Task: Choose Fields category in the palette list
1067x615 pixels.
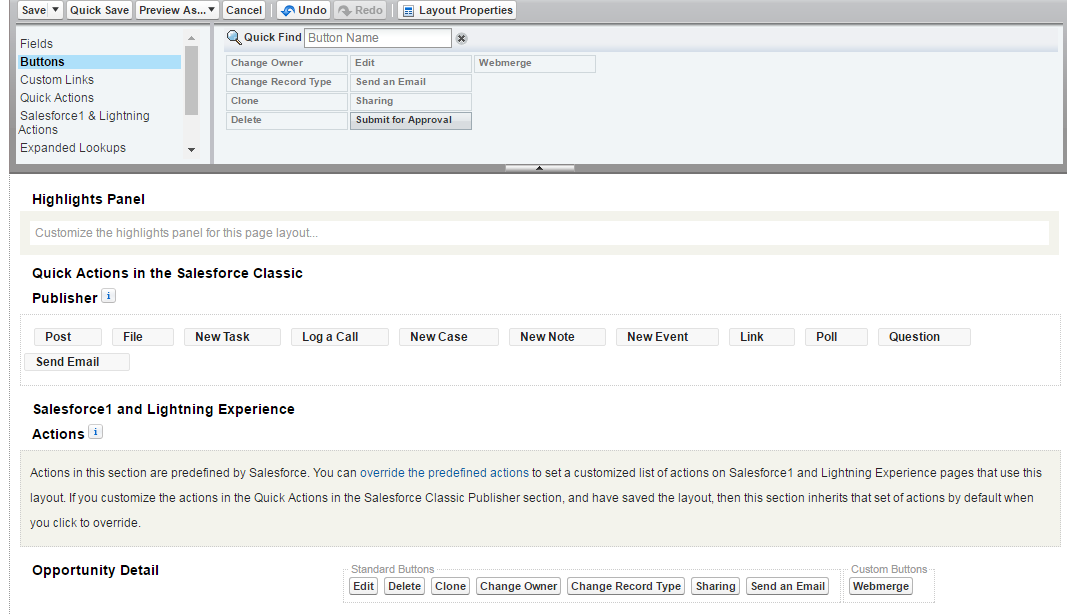Action: tap(37, 44)
